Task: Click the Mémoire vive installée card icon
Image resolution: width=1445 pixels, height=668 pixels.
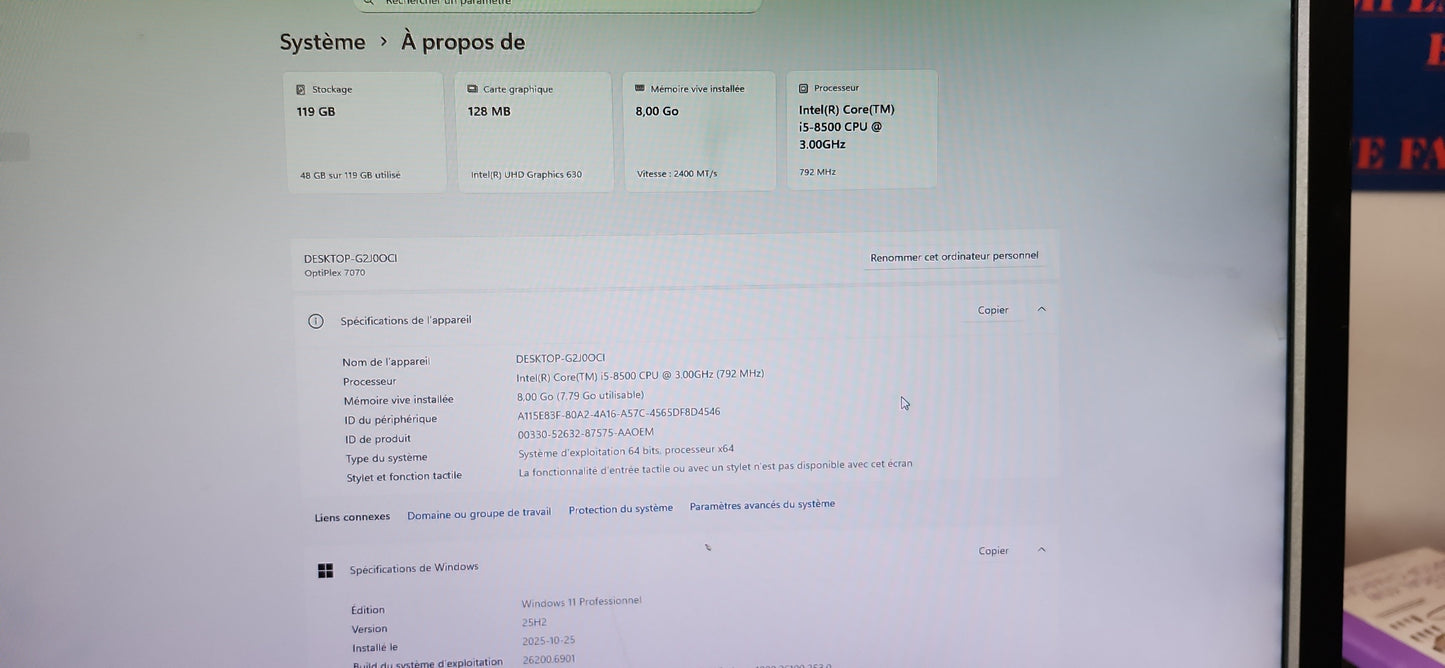Action: (639, 87)
